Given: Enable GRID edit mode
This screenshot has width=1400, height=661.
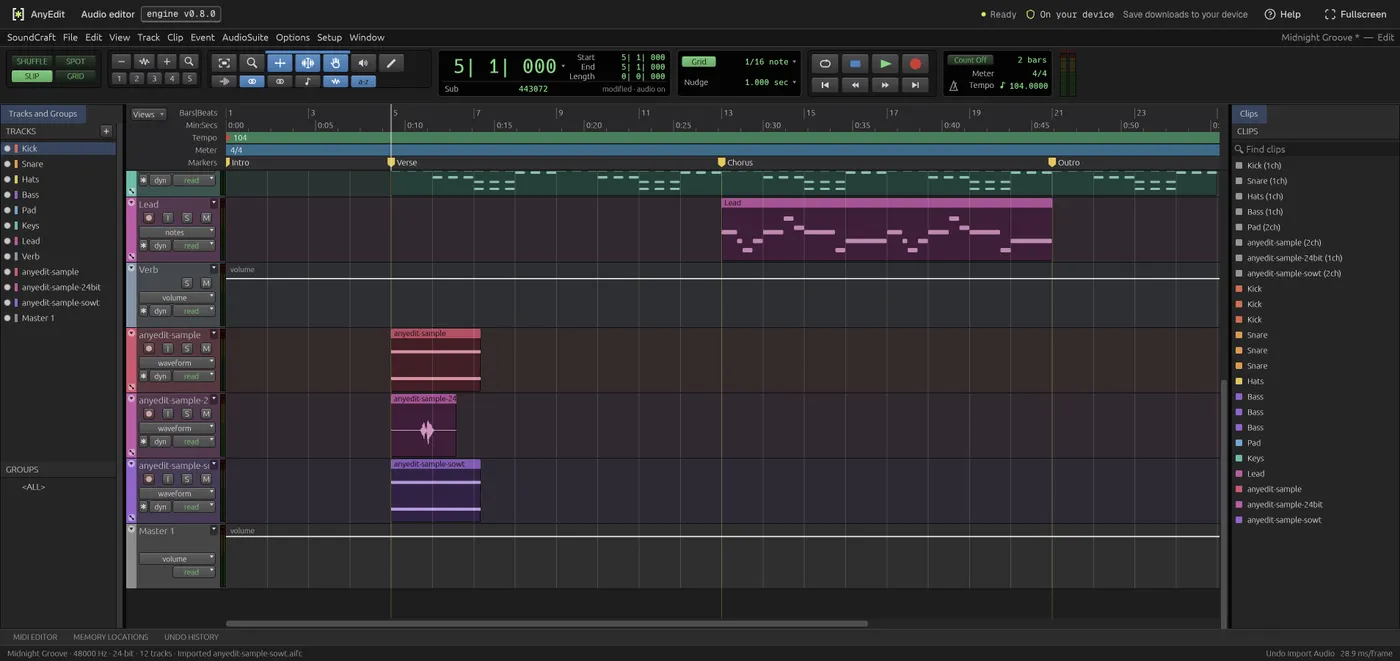Looking at the screenshot, I should pos(76,76).
